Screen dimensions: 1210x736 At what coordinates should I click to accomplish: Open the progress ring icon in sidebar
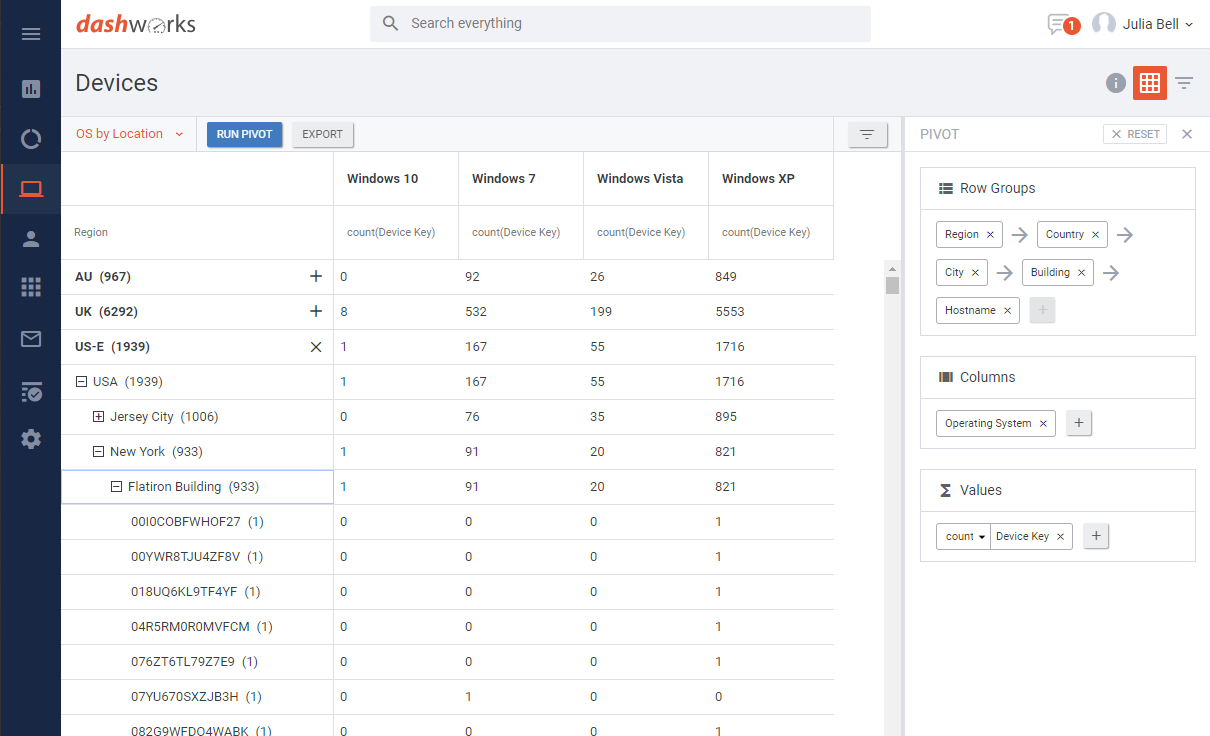(31, 139)
